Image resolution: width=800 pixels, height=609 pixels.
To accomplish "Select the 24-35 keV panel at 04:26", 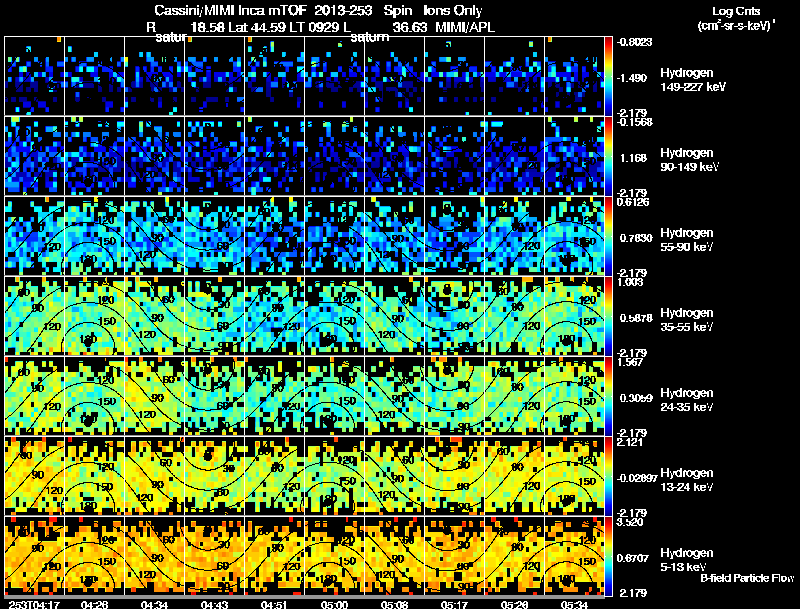I will pyautogui.click(x=94, y=396).
